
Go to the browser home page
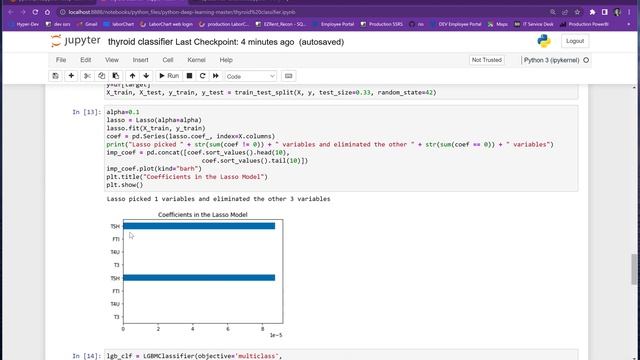point(47,12)
